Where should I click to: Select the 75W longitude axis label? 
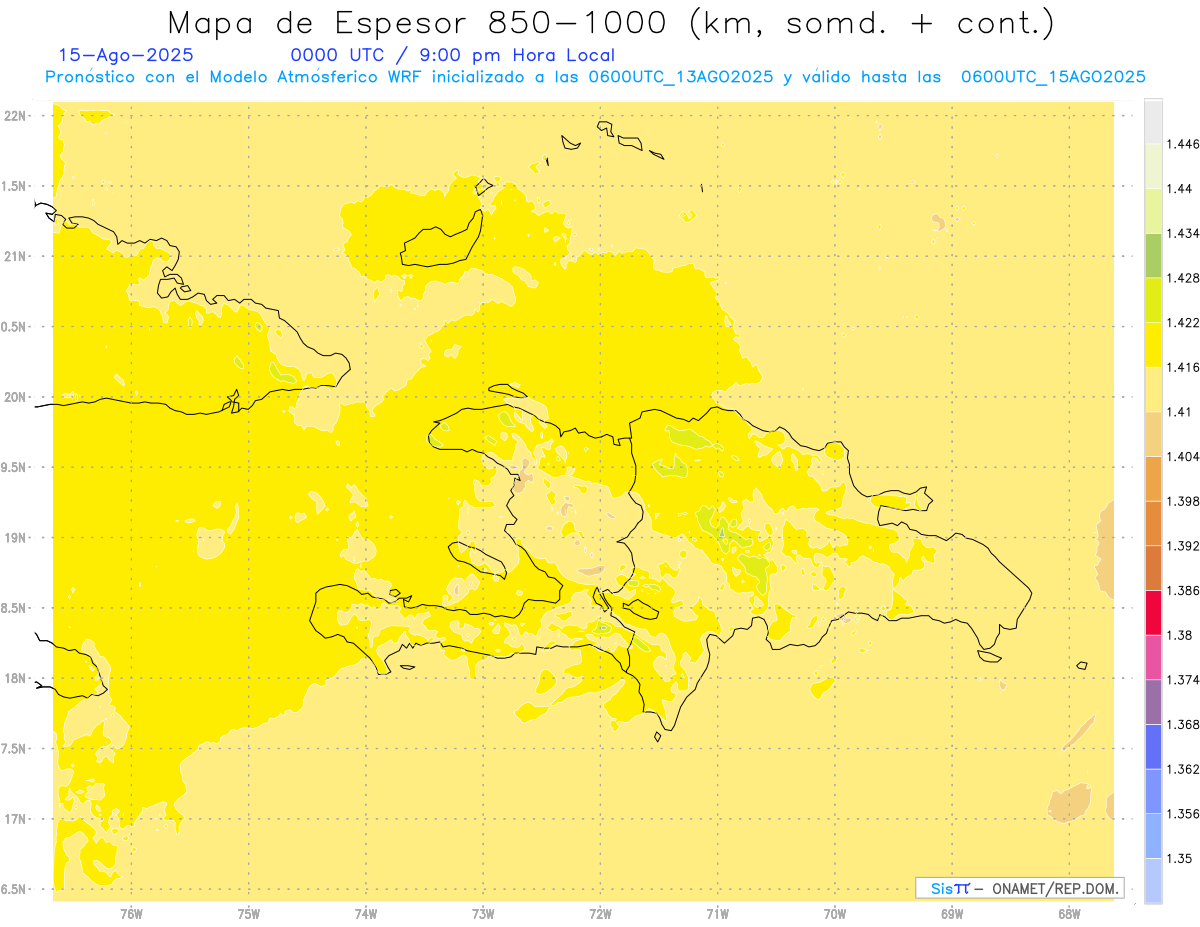click(x=249, y=912)
